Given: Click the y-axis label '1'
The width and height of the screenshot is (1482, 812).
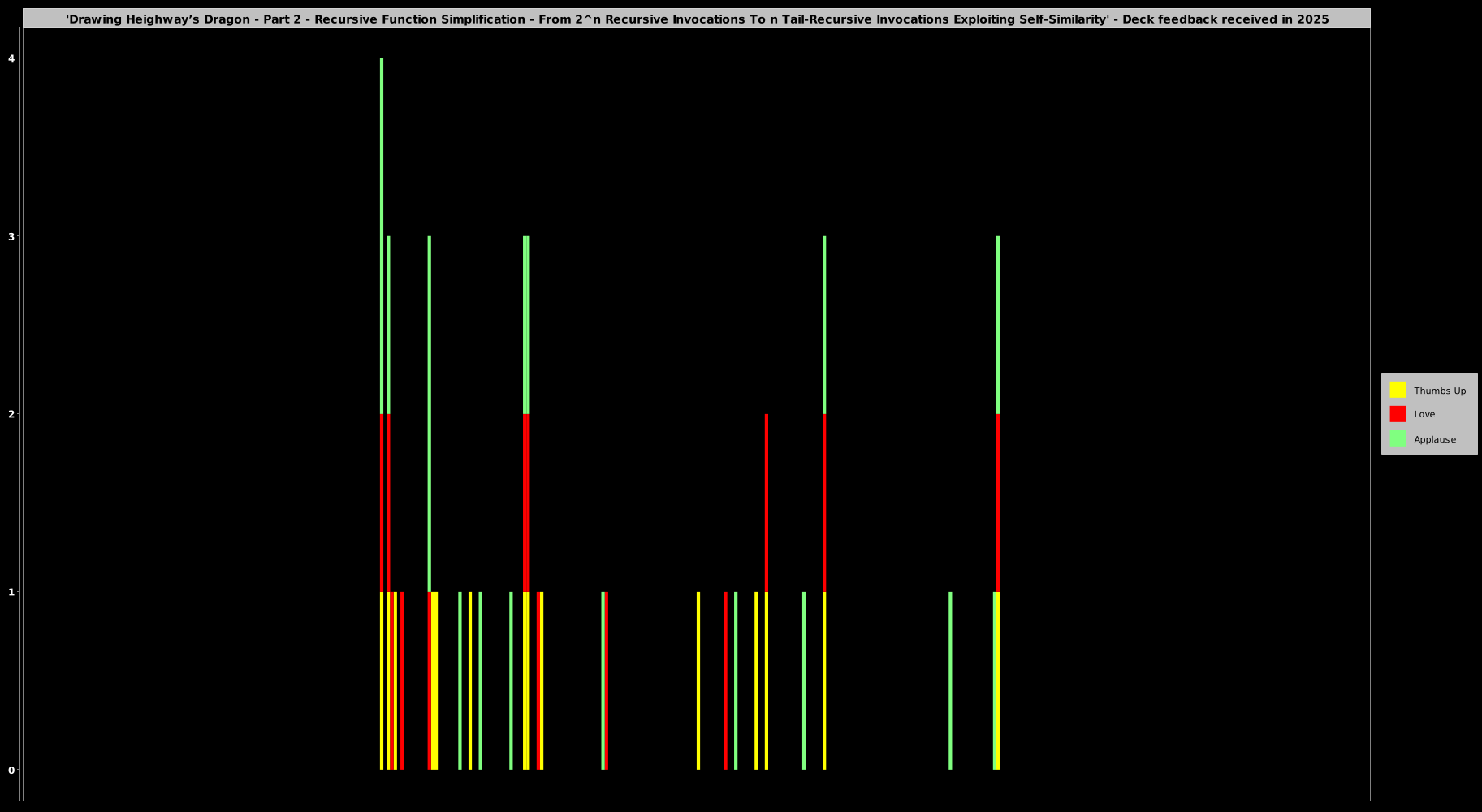Looking at the screenshot, I should coord(11,592).
